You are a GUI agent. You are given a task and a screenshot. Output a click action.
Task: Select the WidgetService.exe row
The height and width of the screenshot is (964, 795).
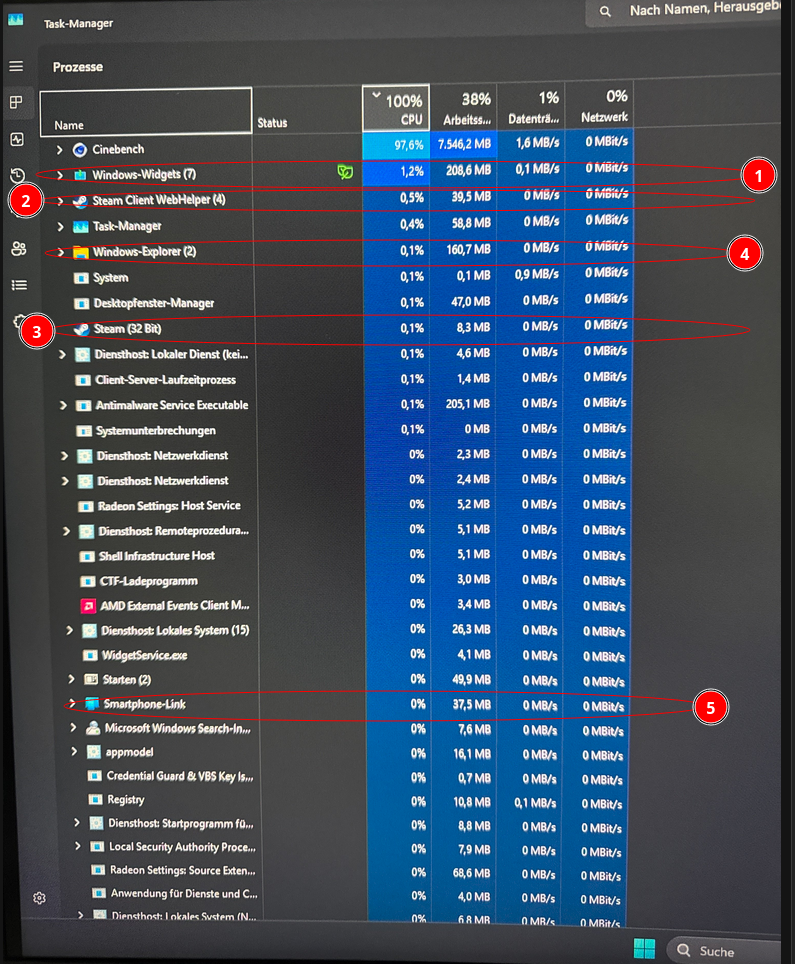pyautogui.click(x=341, y=655)
